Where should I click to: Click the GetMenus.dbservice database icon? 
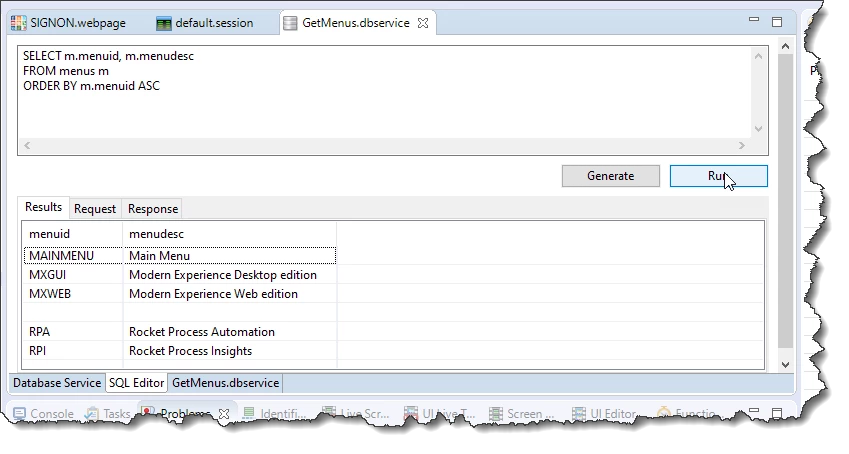click(290, 23)
